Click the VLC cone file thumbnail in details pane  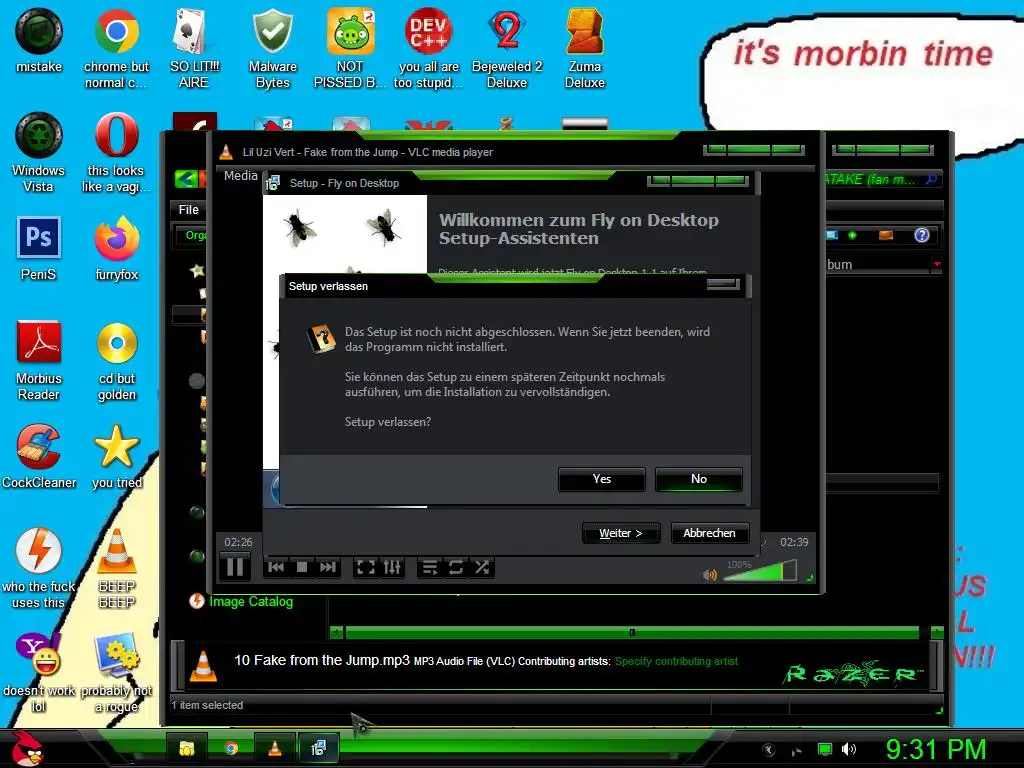click(203, 666)
